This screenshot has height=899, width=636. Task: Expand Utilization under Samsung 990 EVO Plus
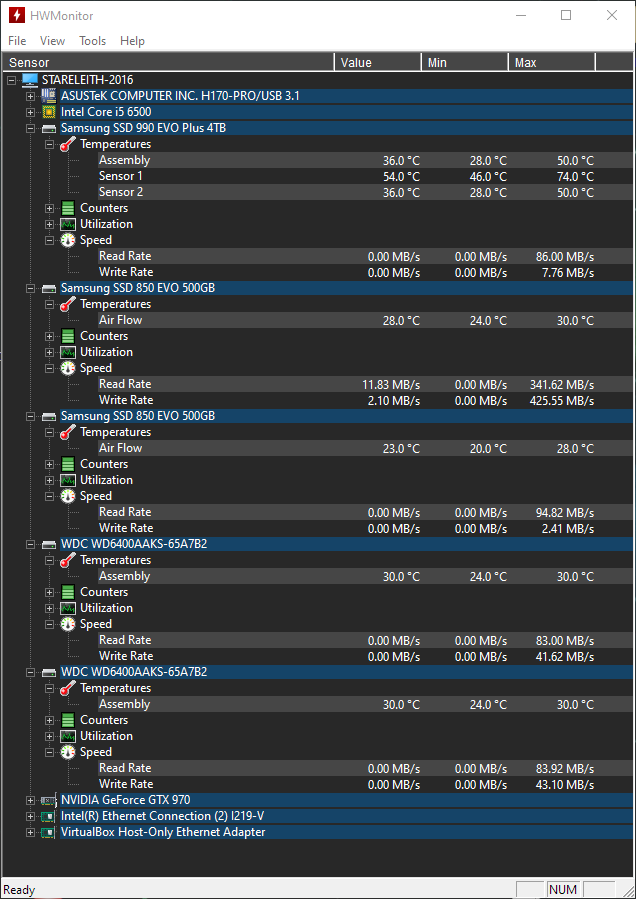50,224
